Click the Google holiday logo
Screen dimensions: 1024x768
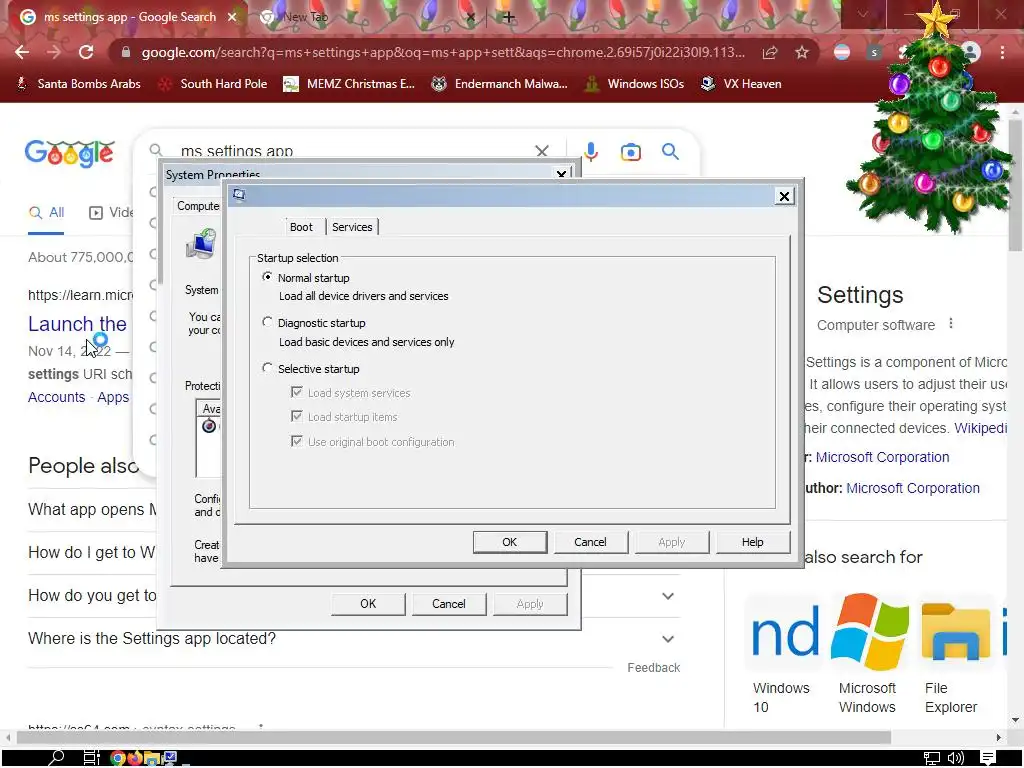pyautogui.click(x=69, y=153)
